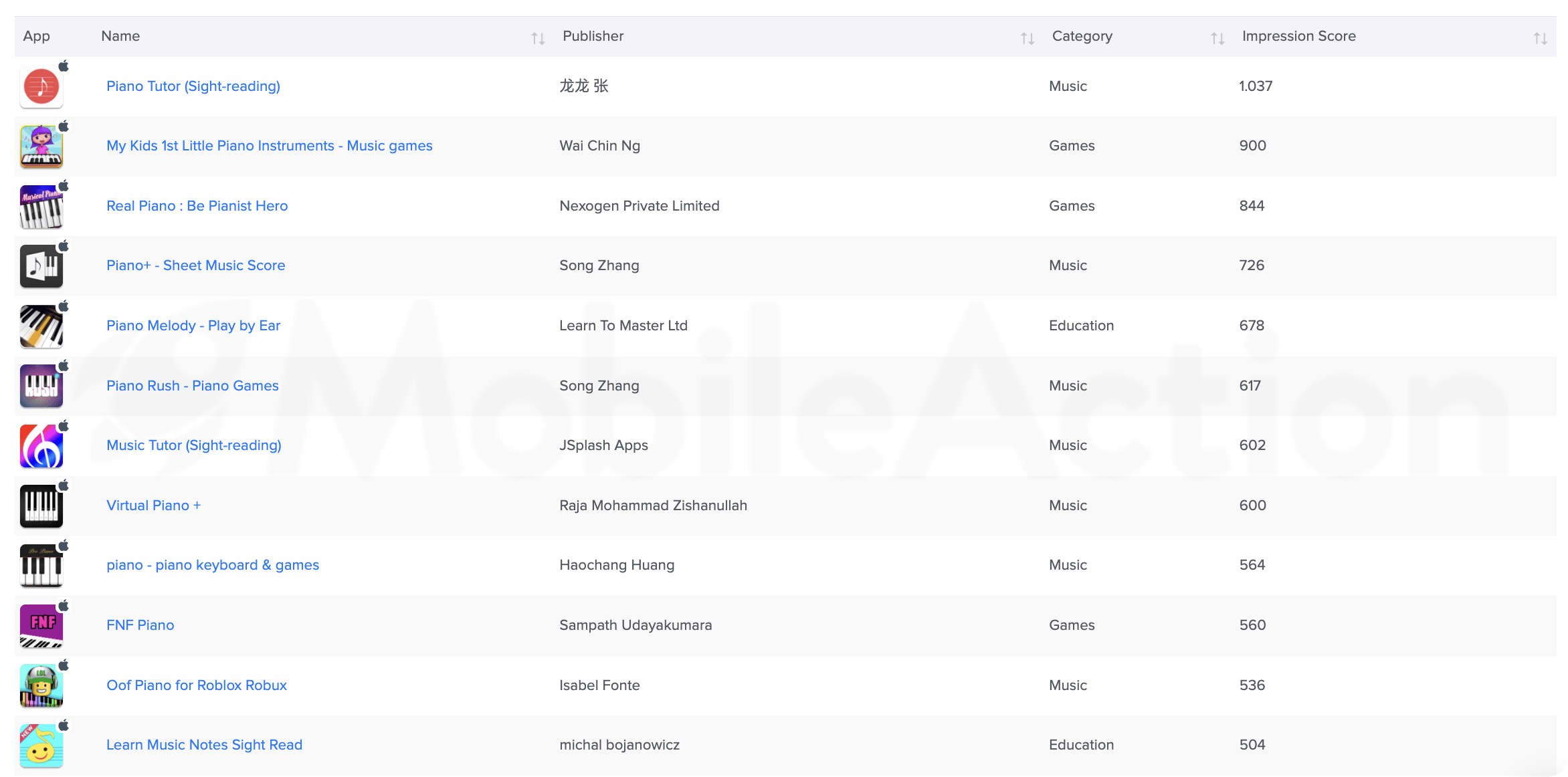Click the App column header
The height and width of the screenshot is (777, 1568).
pyautogui.click(x=37, y=36)
